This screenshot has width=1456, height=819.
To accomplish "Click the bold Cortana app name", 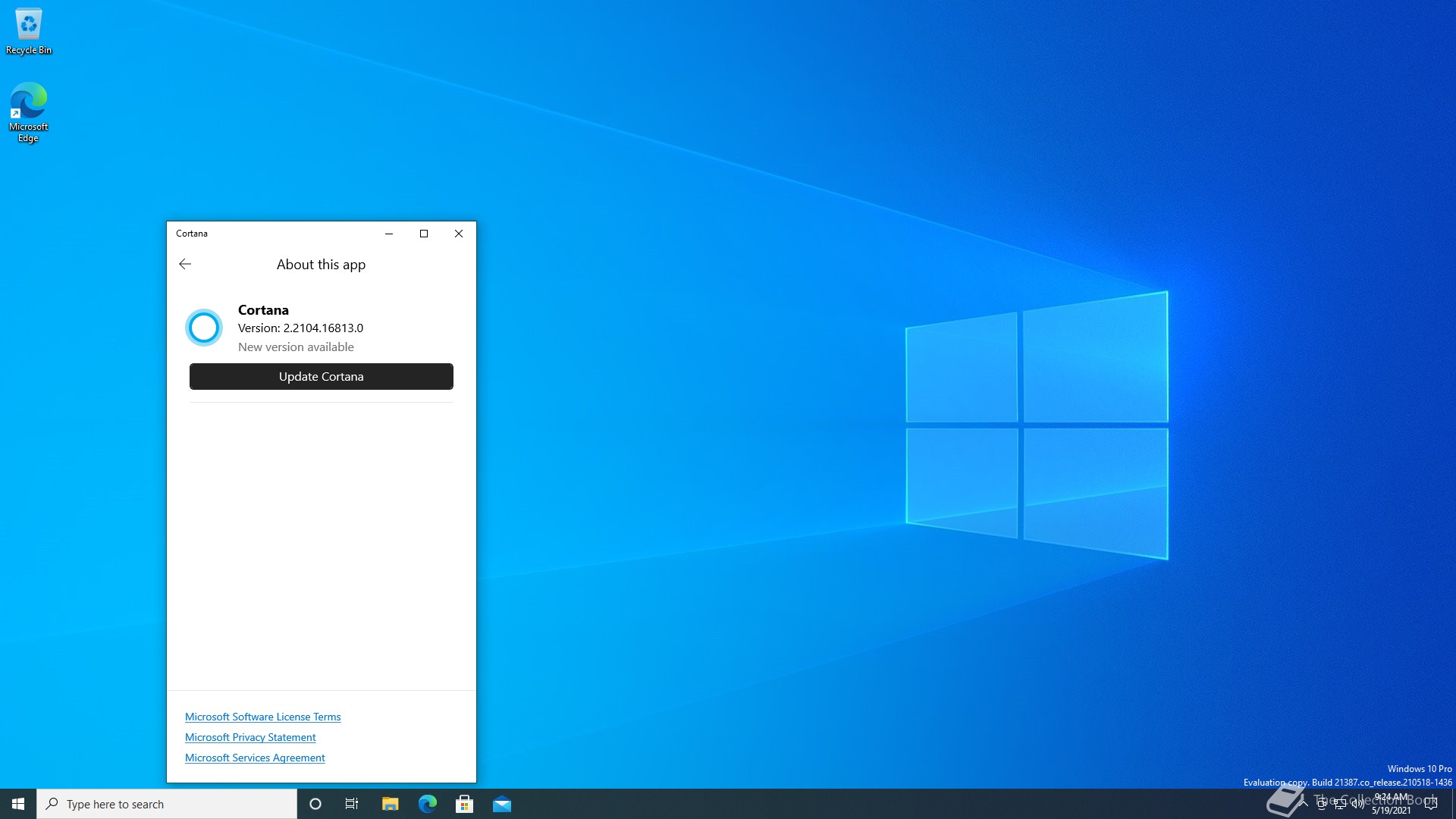I will point(263,309).
